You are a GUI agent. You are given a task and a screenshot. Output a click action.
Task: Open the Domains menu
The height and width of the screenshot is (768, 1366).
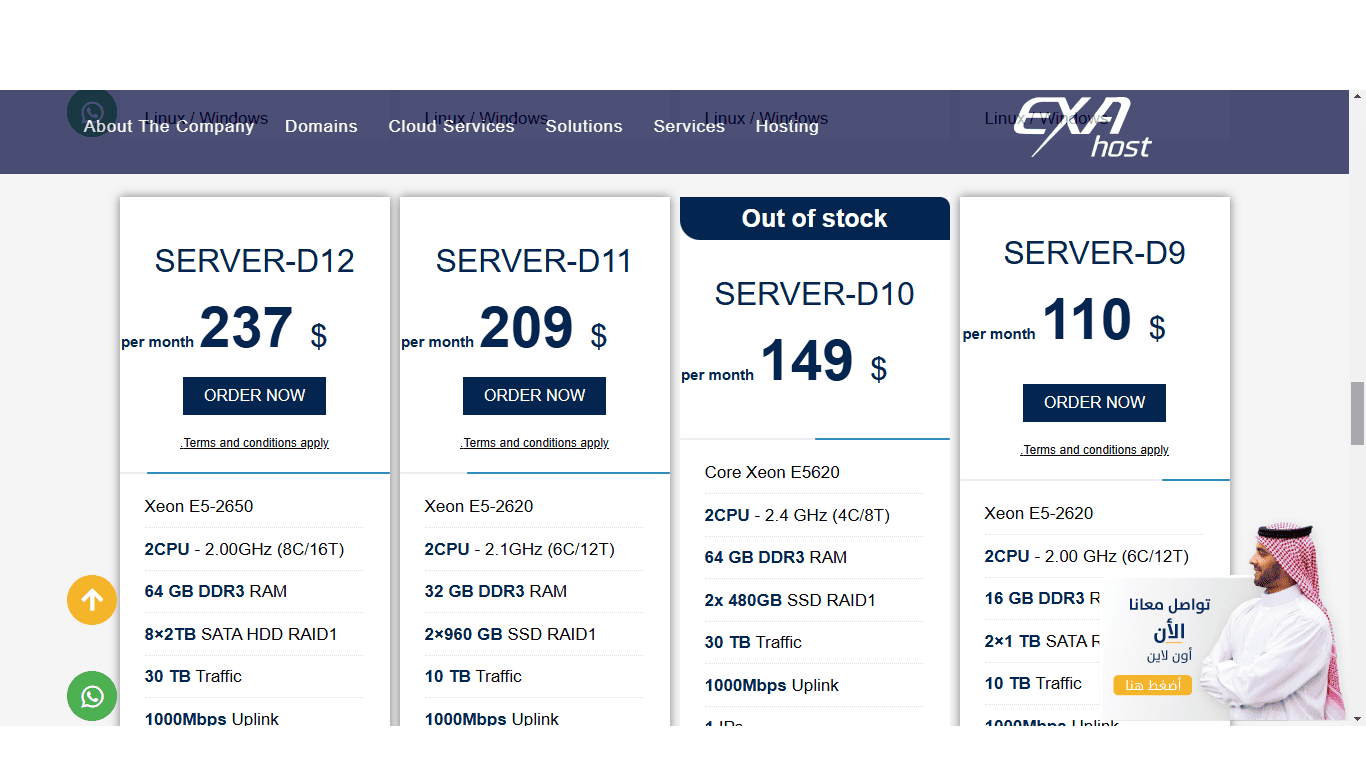pos(321,126)
